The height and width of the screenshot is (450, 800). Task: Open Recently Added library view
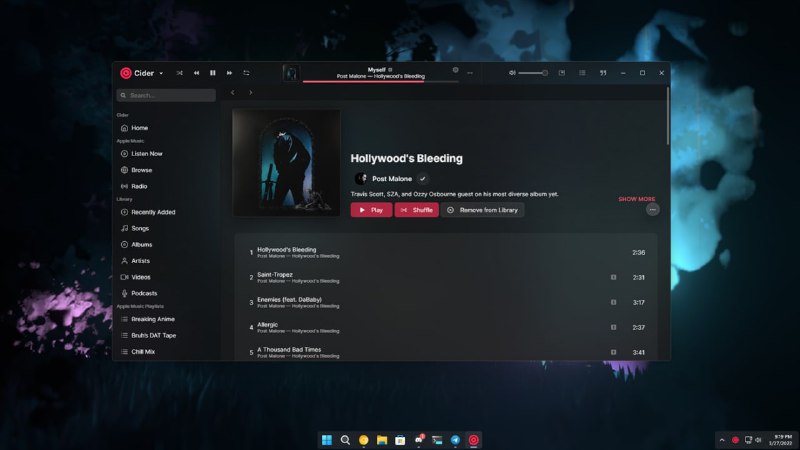(x=167, y=212)
